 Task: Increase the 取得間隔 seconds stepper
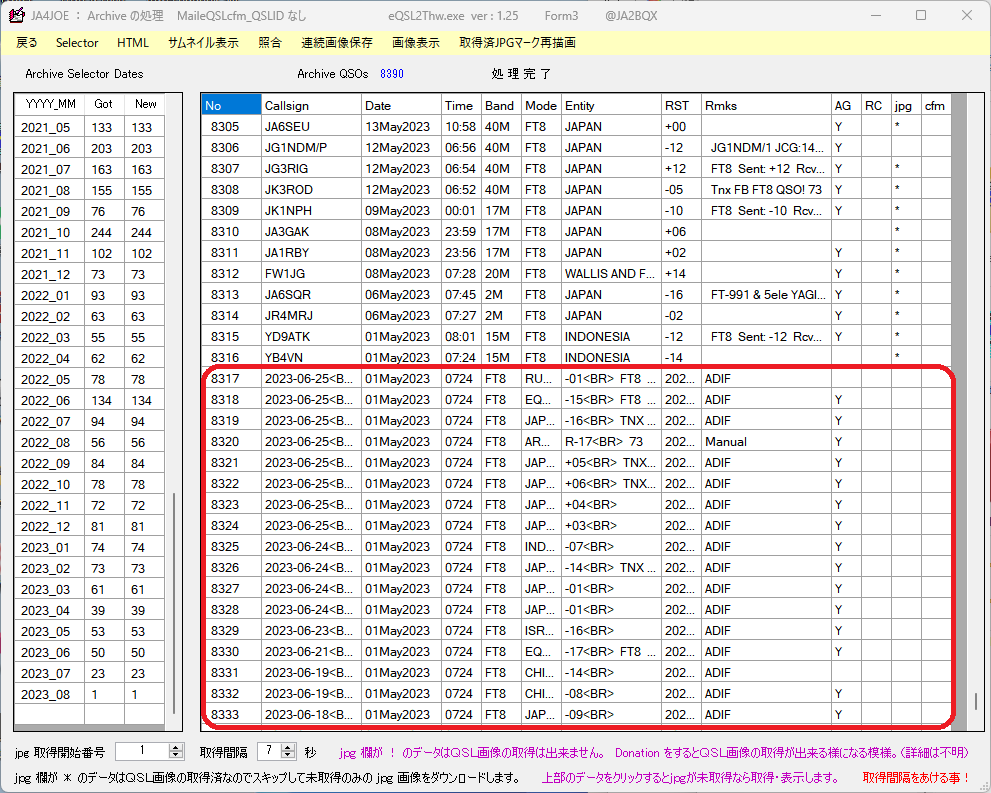tap(288, 748)
